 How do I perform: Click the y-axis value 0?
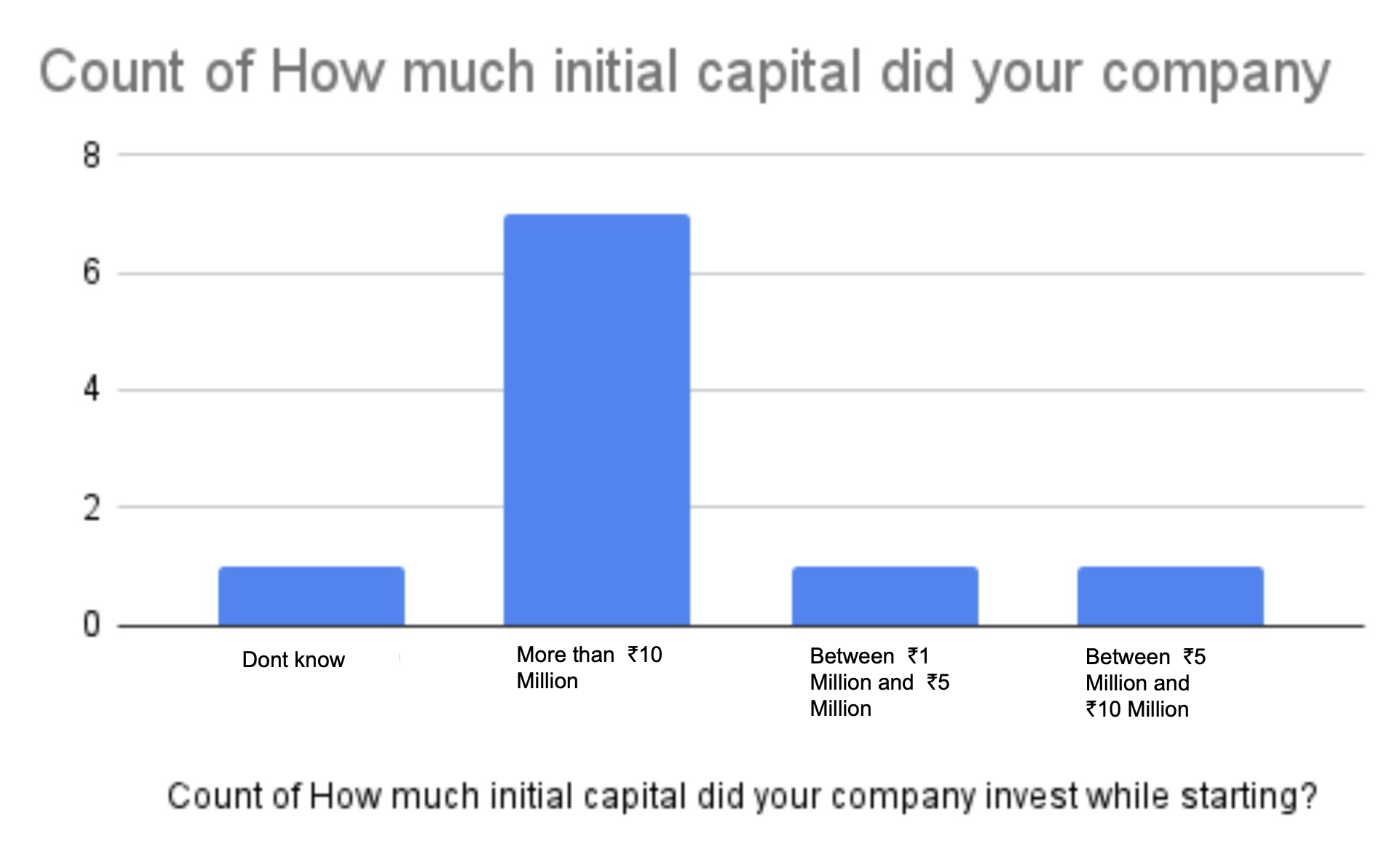pos(91,625)
